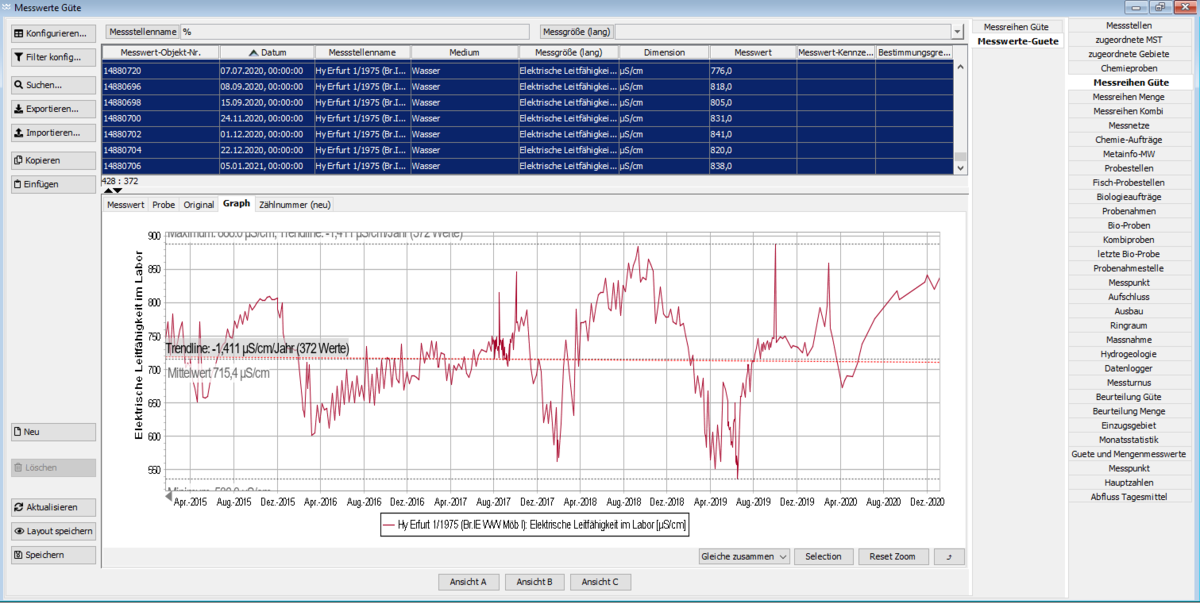Click the Reset Zoom button

[x=893, y=556]
